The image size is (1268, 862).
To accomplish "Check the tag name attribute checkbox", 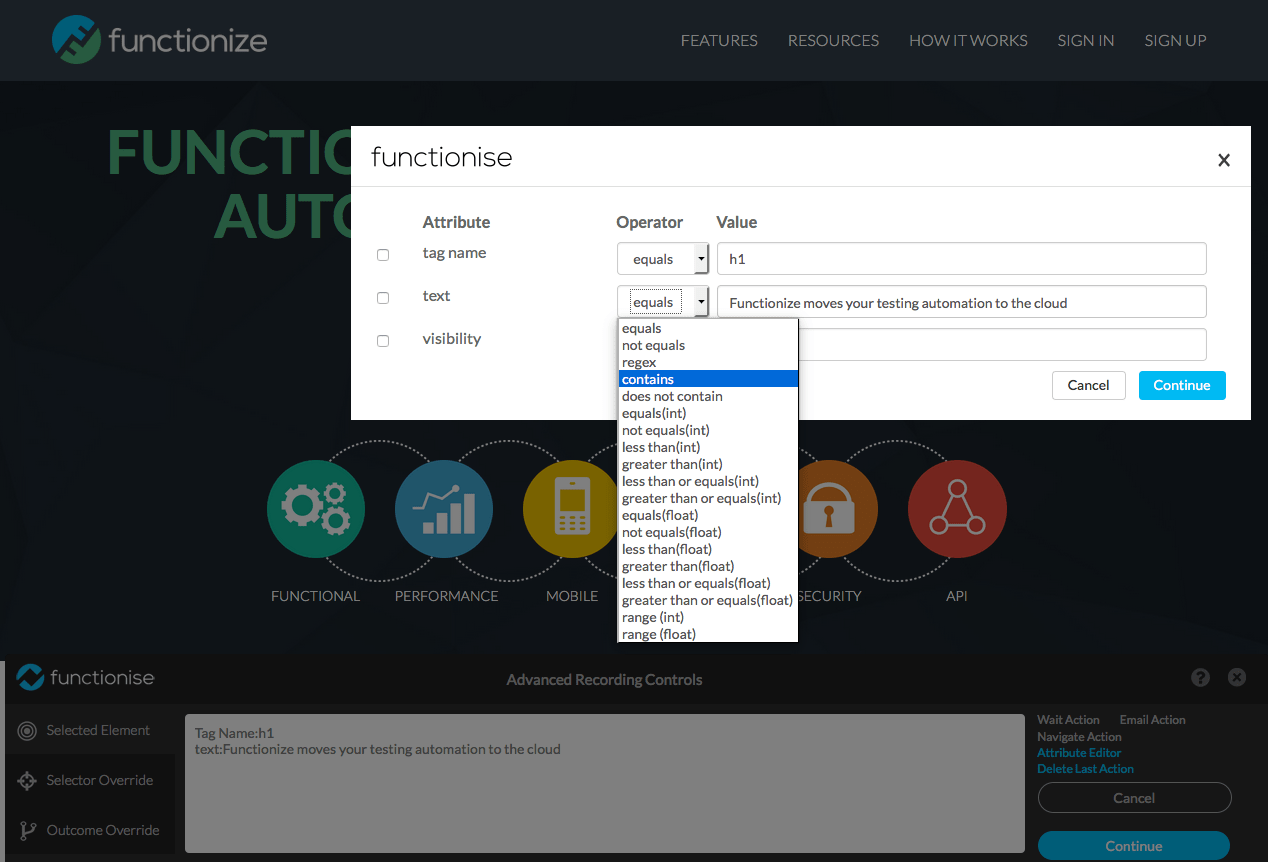I will click(x=383, y=255).
